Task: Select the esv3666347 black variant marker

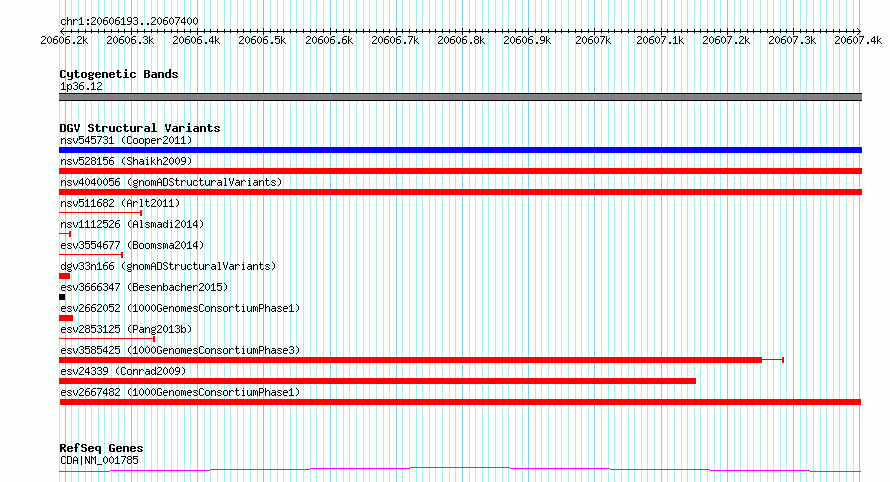Action: pyautogui.click(x=62, y=297)
